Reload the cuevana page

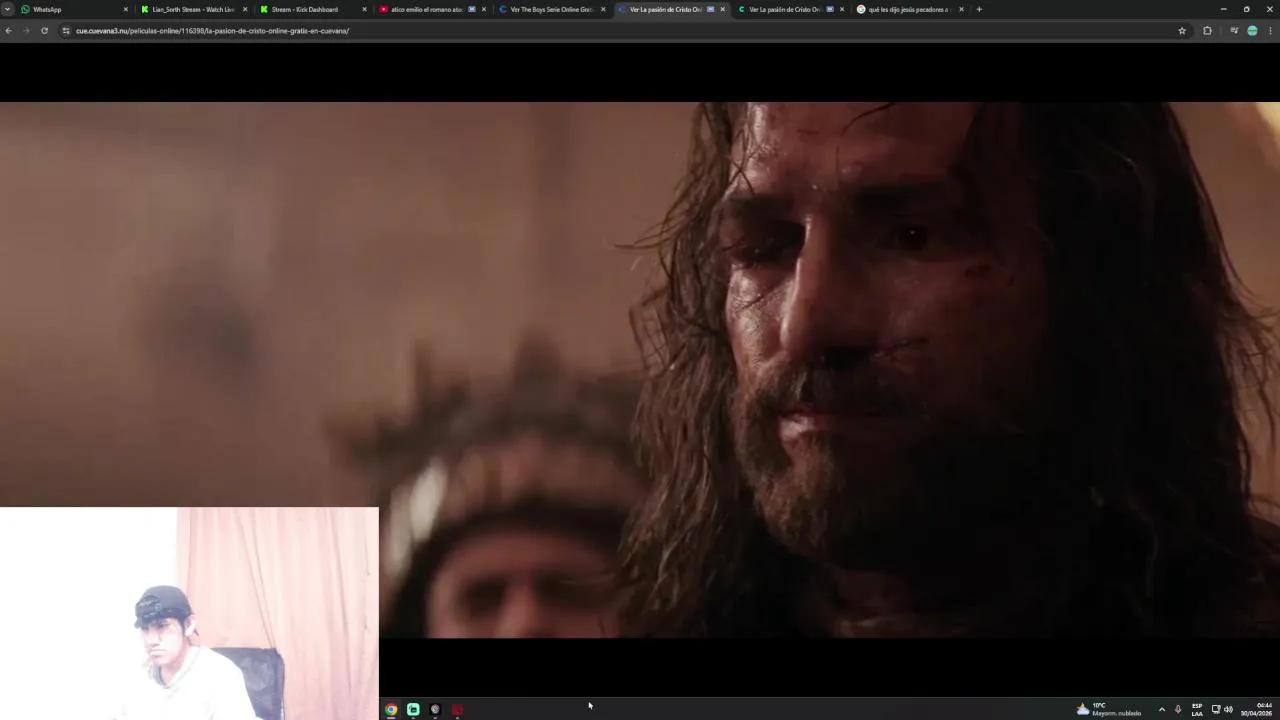click(44, 31)
